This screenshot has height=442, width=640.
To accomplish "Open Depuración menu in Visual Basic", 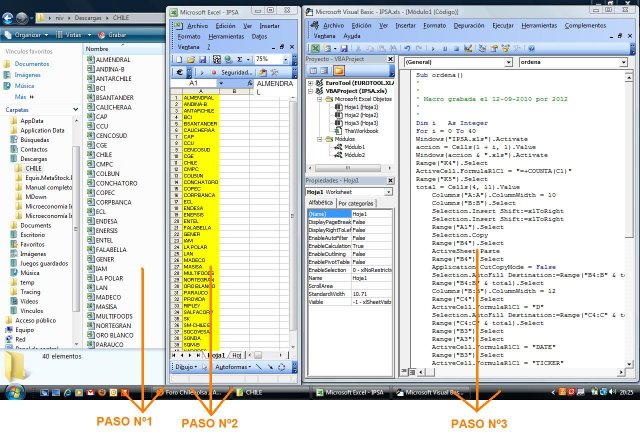I will tap(469, 26).
